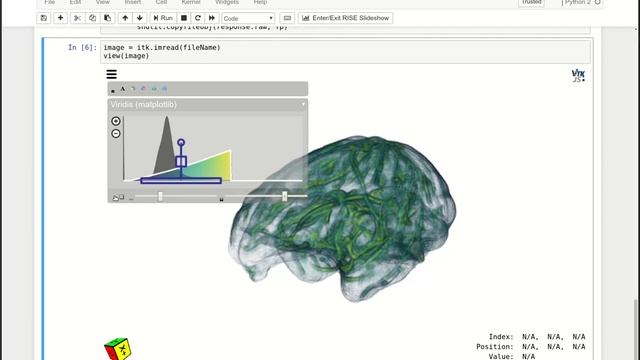The height and width of the screenshot is (360, 640).
Task: Cut the selected cell with the scissors icon
Action: coord(77,18)
